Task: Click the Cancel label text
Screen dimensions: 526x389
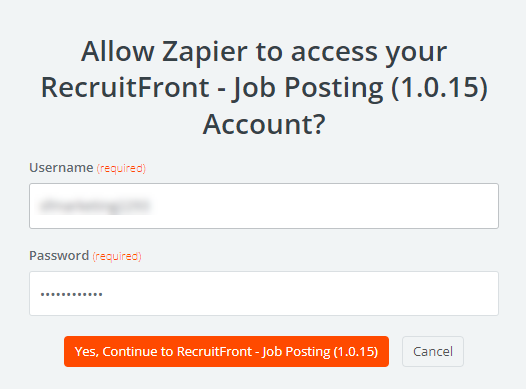Action: tap(433, 351)
